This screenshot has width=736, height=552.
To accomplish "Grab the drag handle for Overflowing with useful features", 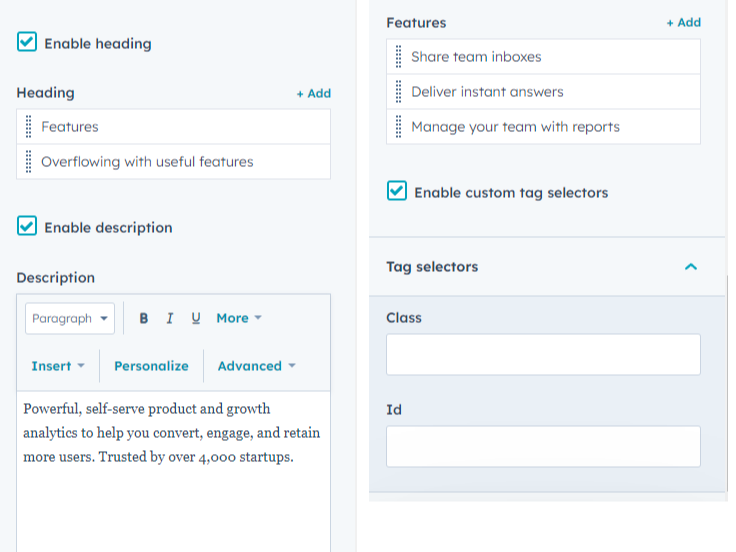I will click(29, 162).
